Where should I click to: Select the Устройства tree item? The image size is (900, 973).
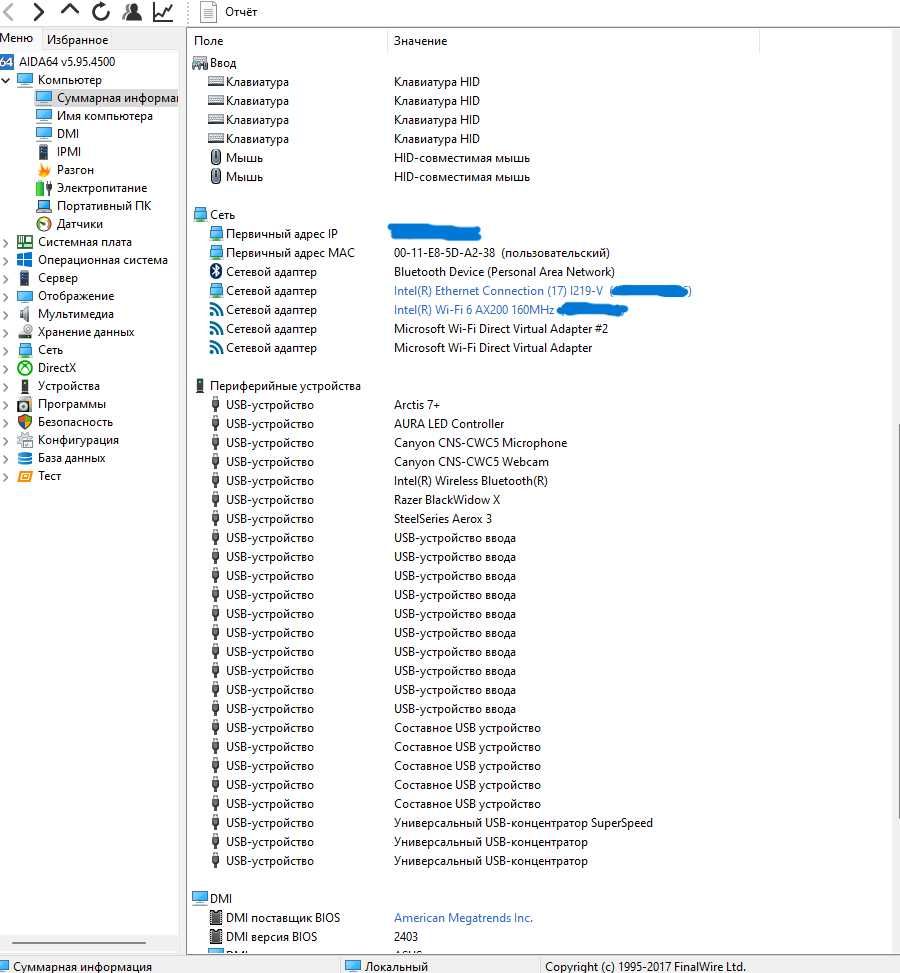(x=68, y=386)
